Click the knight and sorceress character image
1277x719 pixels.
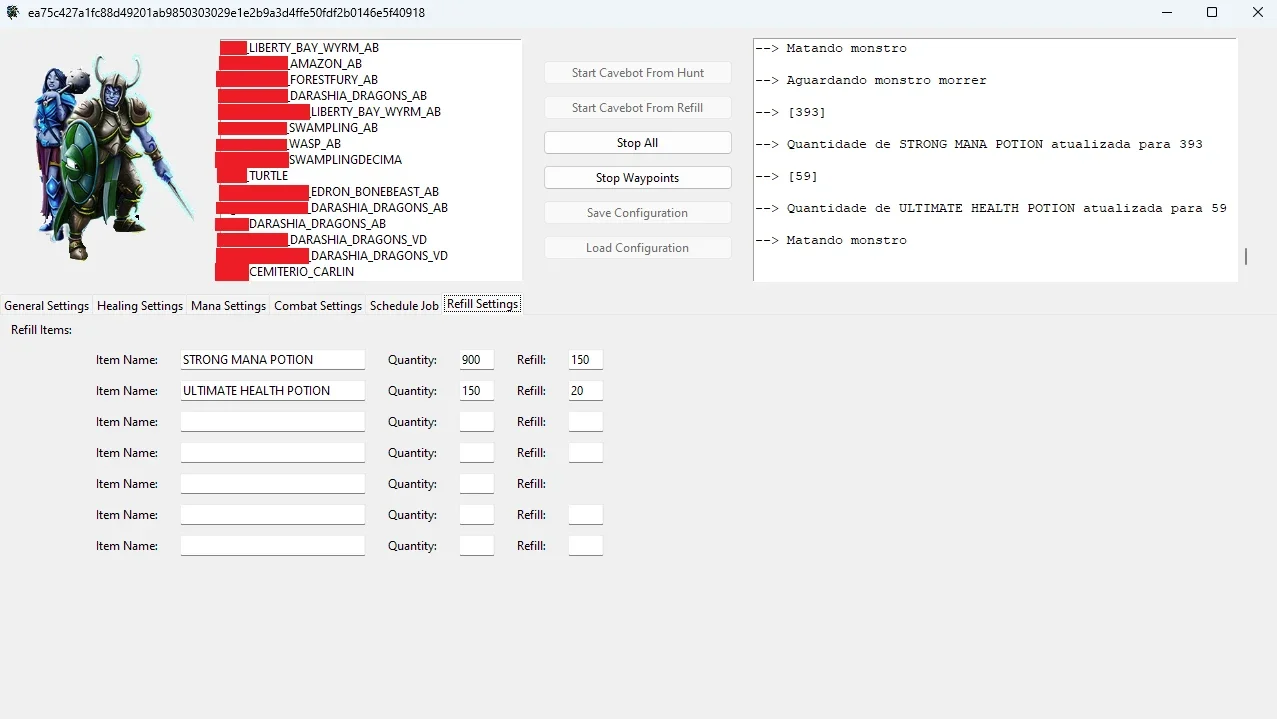click(112, 158)
